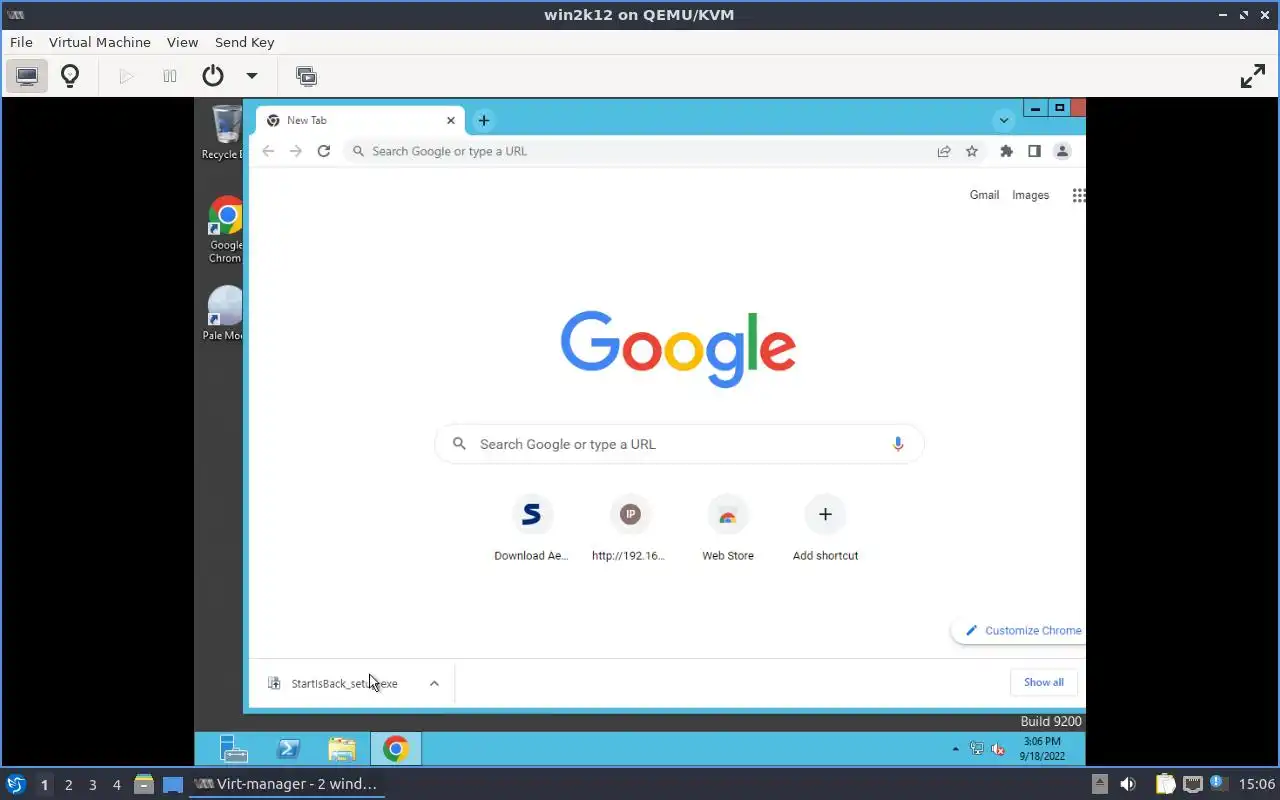Click the run virtual machine play icon
Screen dimensions: 1280x800
126,76
